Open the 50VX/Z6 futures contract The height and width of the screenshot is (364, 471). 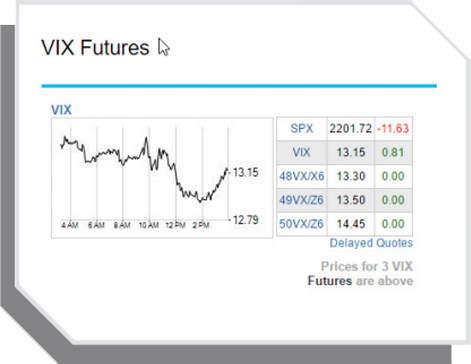(x=301, y=224)
